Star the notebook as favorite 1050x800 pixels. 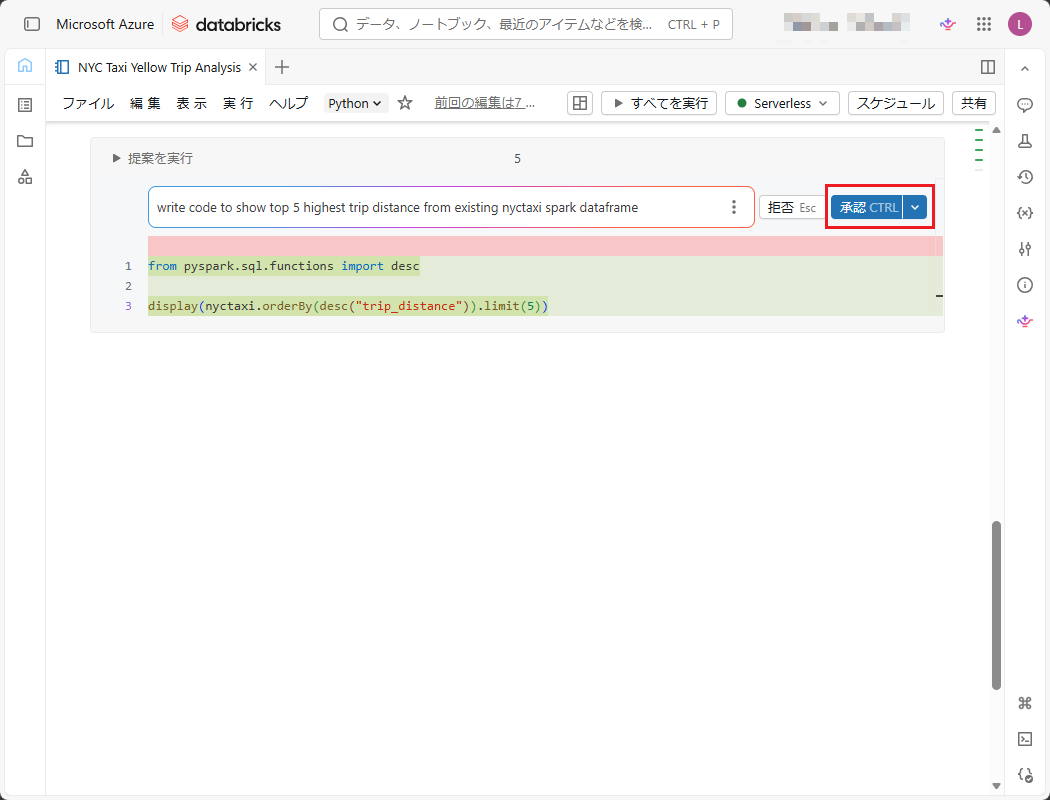click(x=405, y=103)
